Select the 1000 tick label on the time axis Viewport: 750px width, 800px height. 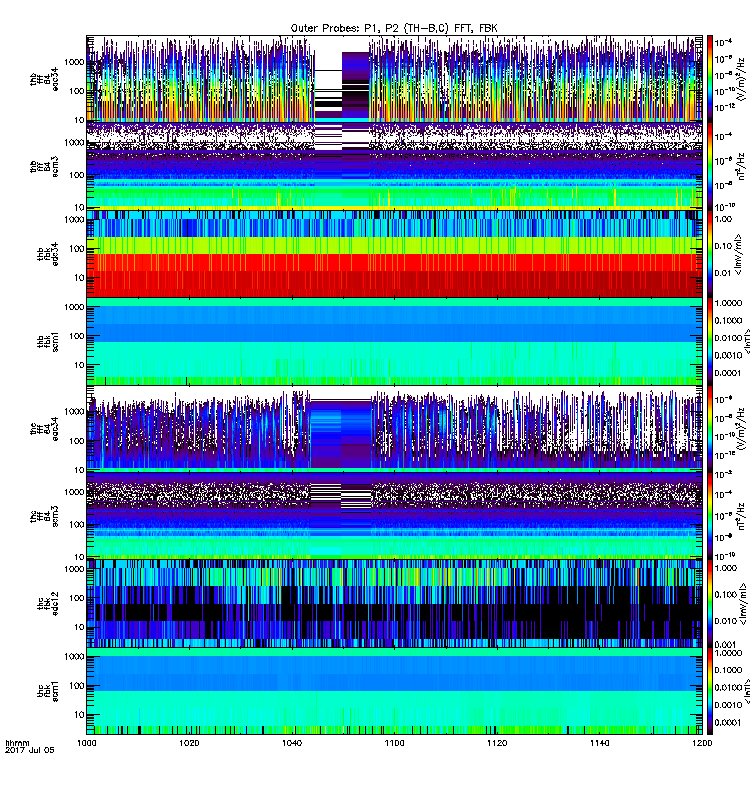(86, 743)
